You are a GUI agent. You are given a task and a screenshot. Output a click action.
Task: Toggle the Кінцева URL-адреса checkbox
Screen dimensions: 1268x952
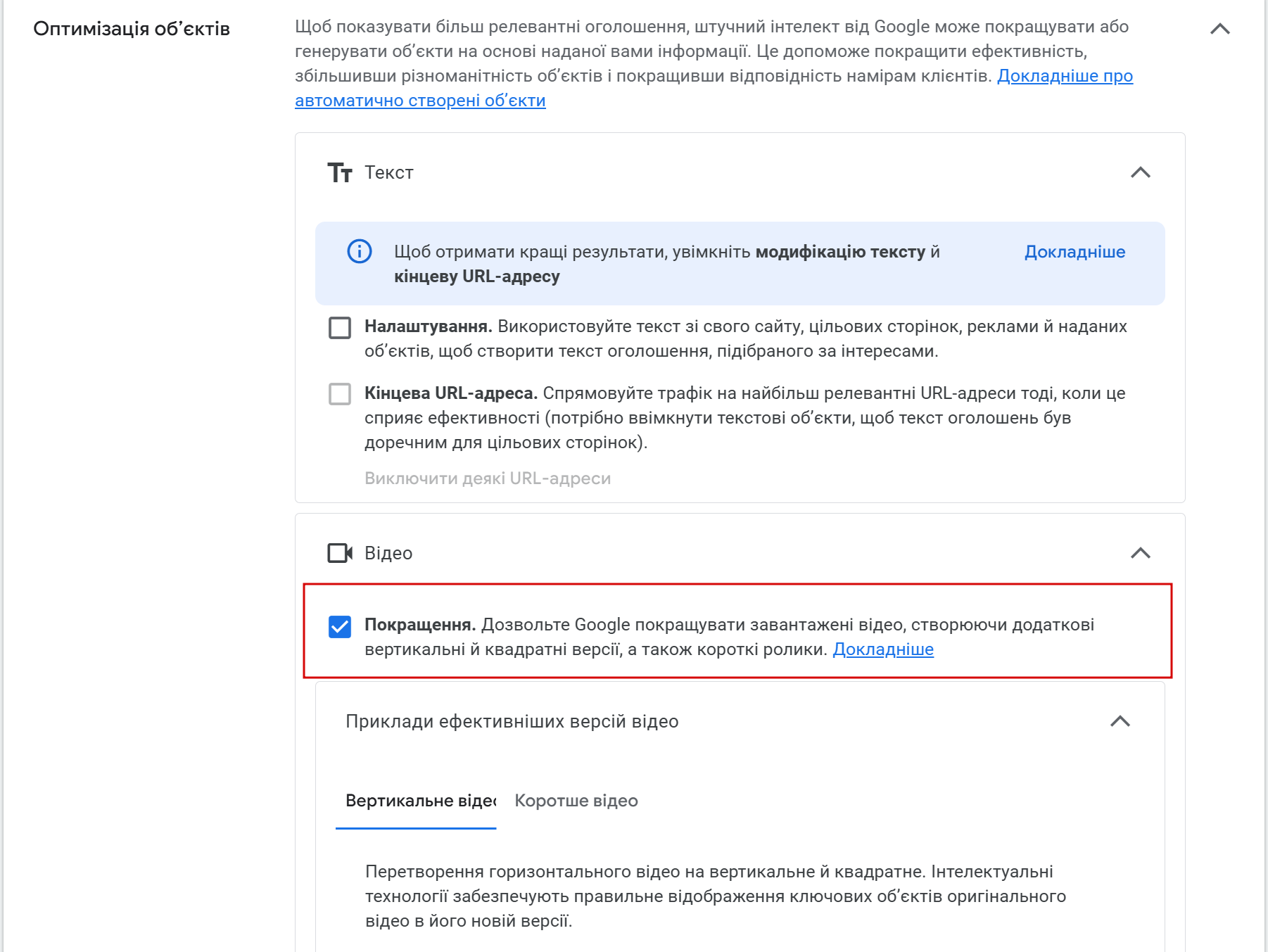click(340, 394)
